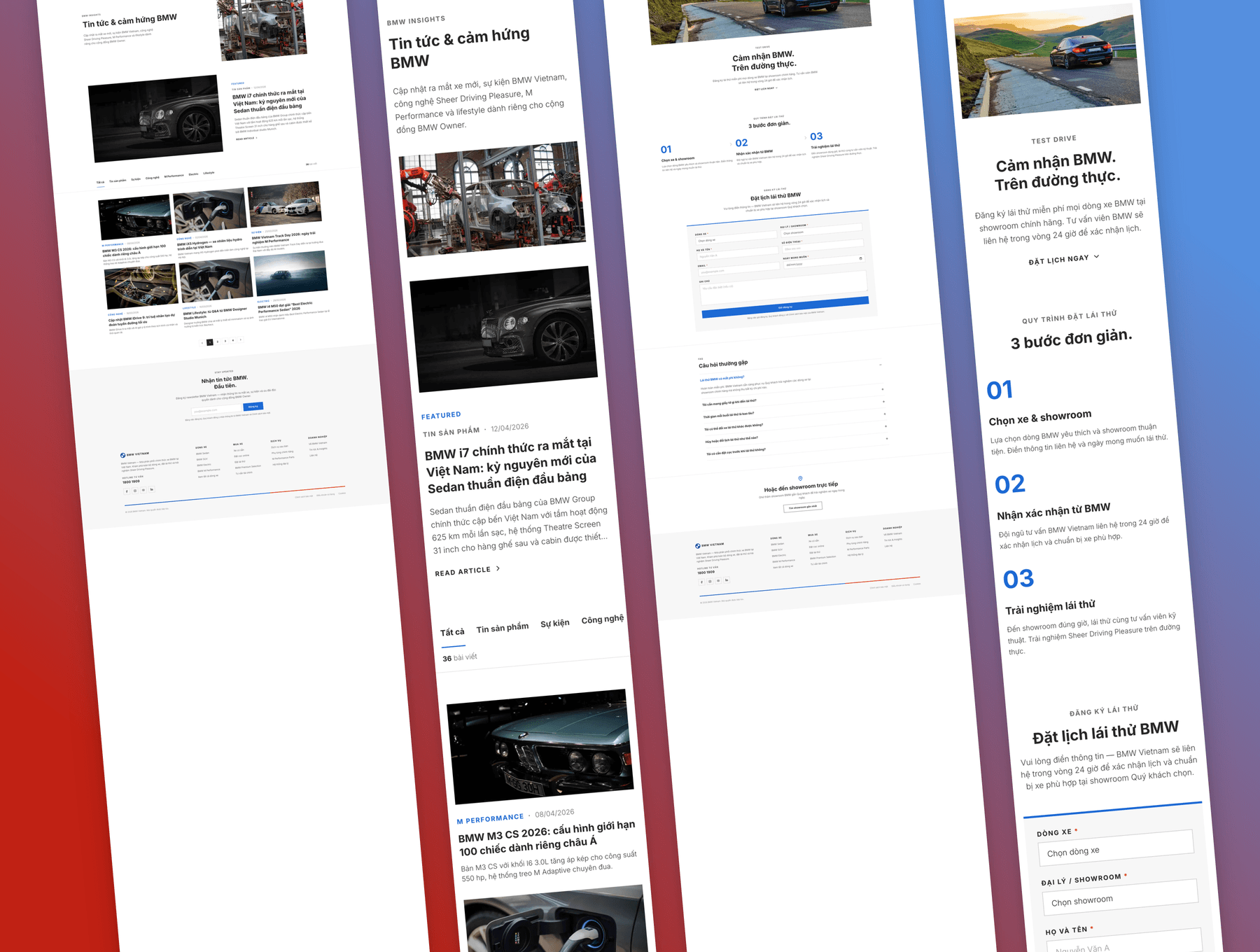Click blue 'Đăng ký' newsletter button
The width and height of the screenshot is (1260, 952).
coord(253,406)
